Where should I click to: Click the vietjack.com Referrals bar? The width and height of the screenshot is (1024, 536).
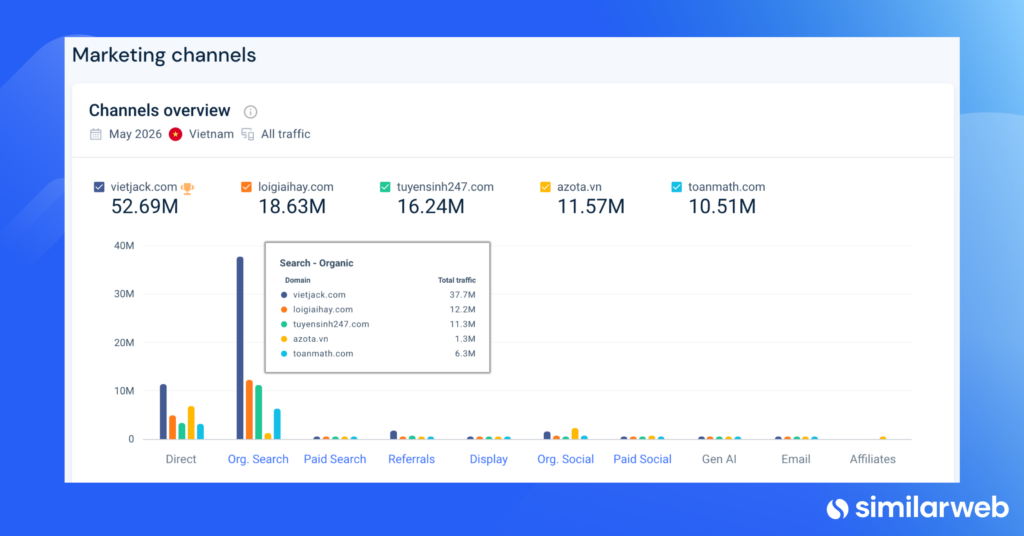click(x=394, y=435)
